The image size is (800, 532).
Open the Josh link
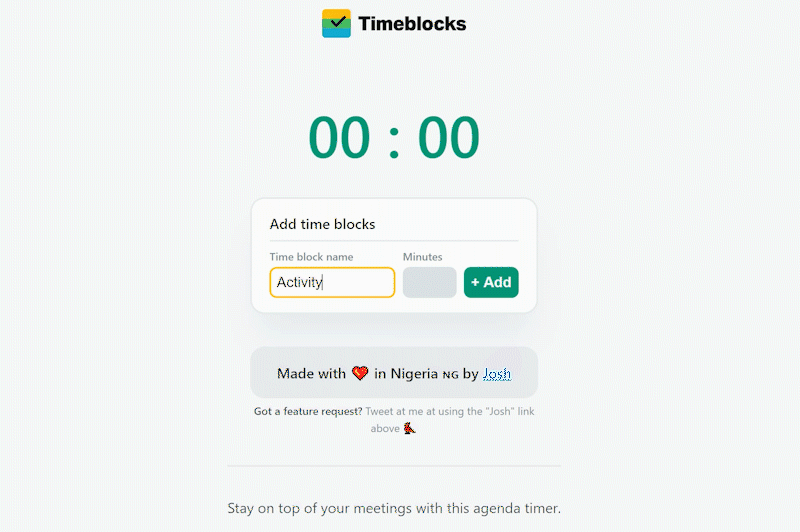pyautogui.click(x=497, y=374)
